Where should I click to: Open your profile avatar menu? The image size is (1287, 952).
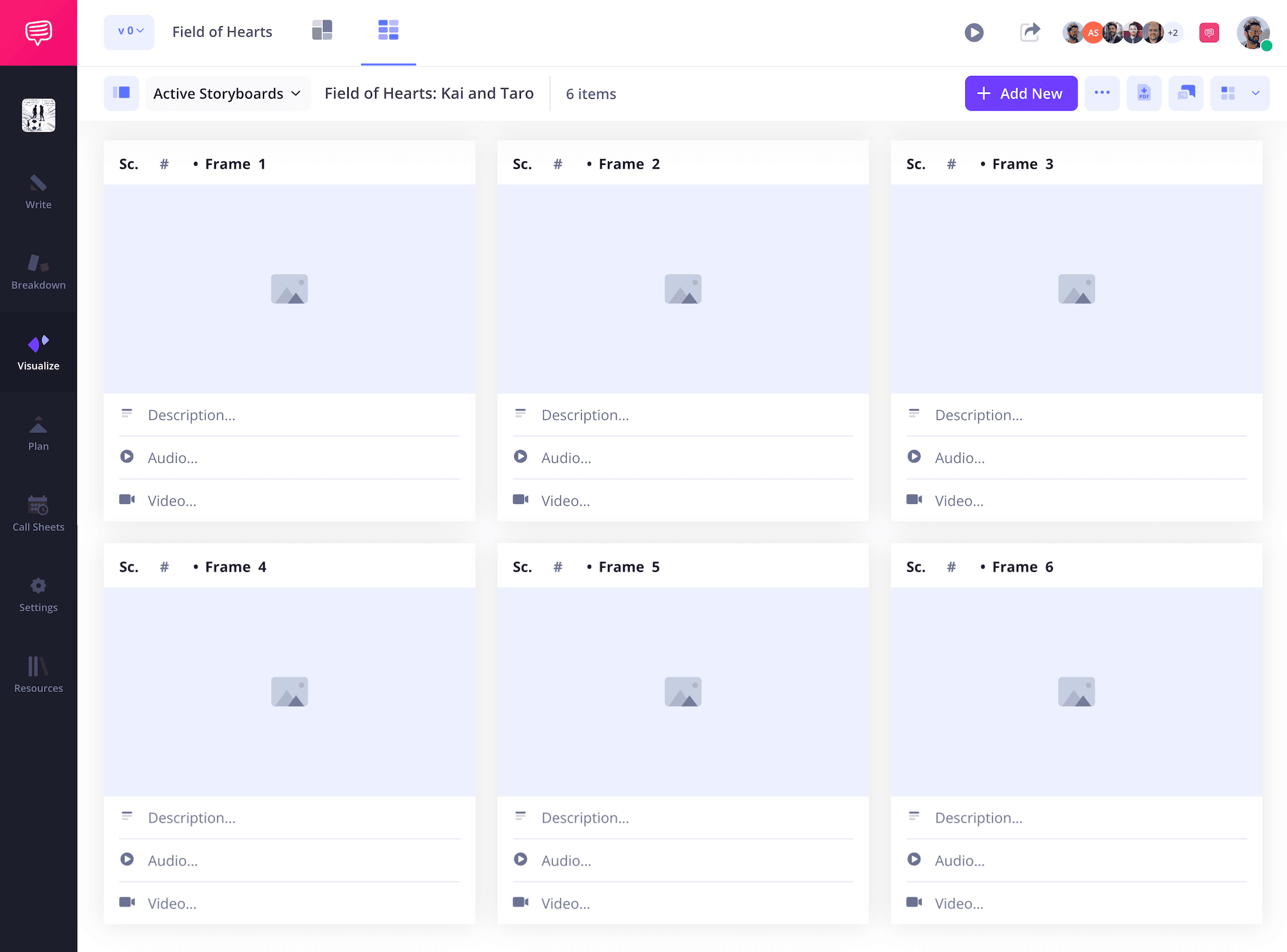pos(1252,32)
